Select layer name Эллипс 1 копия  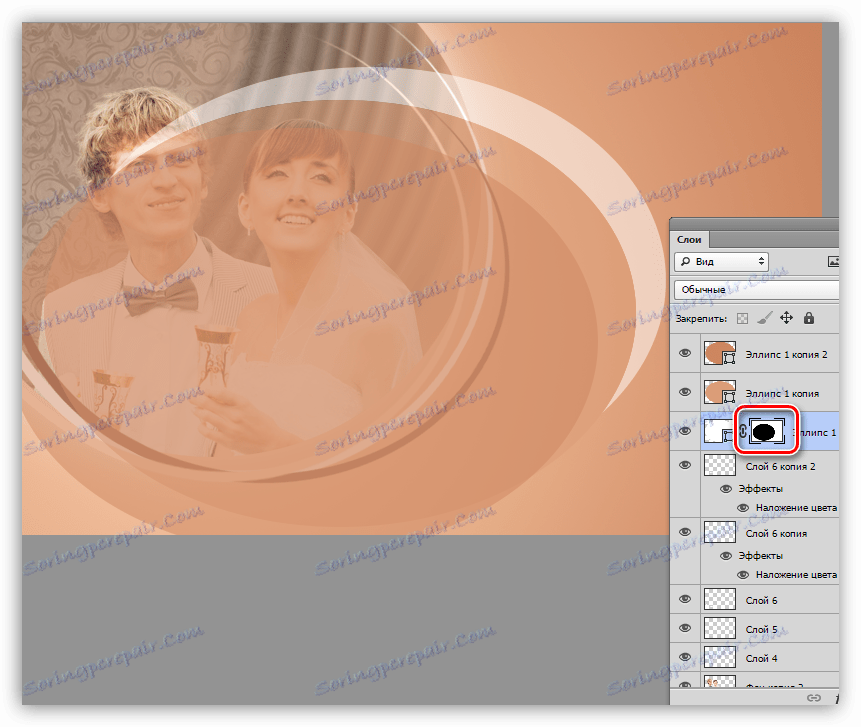click(782, 394)
